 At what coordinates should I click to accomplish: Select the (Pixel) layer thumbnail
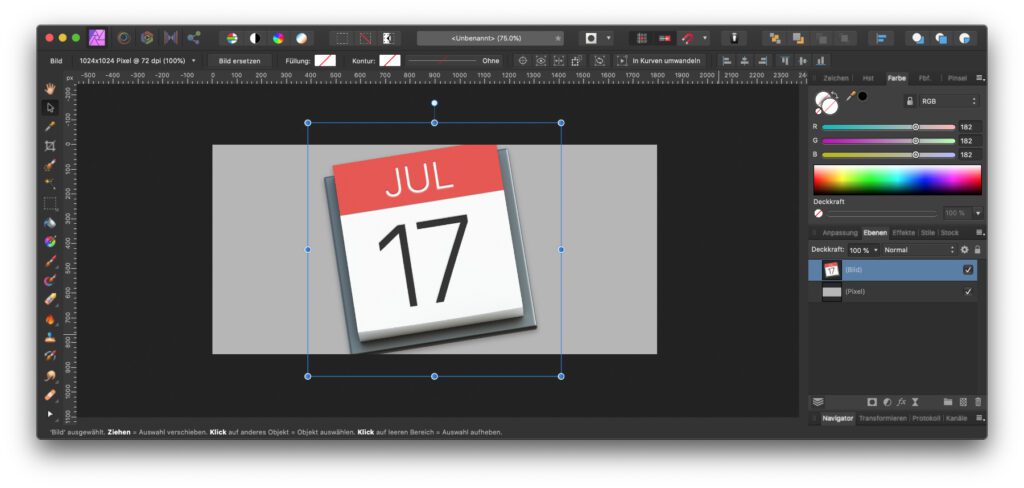click(x=831, y=292)
